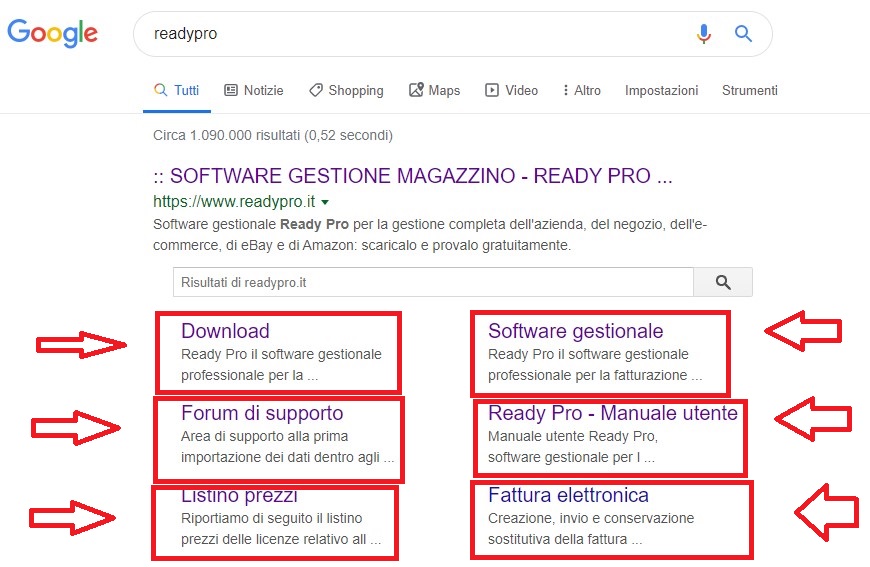The height and width of the screenshot is (567, 870).
Task: Open the Forum di supporto sitelink
Action: pos(262,413)
